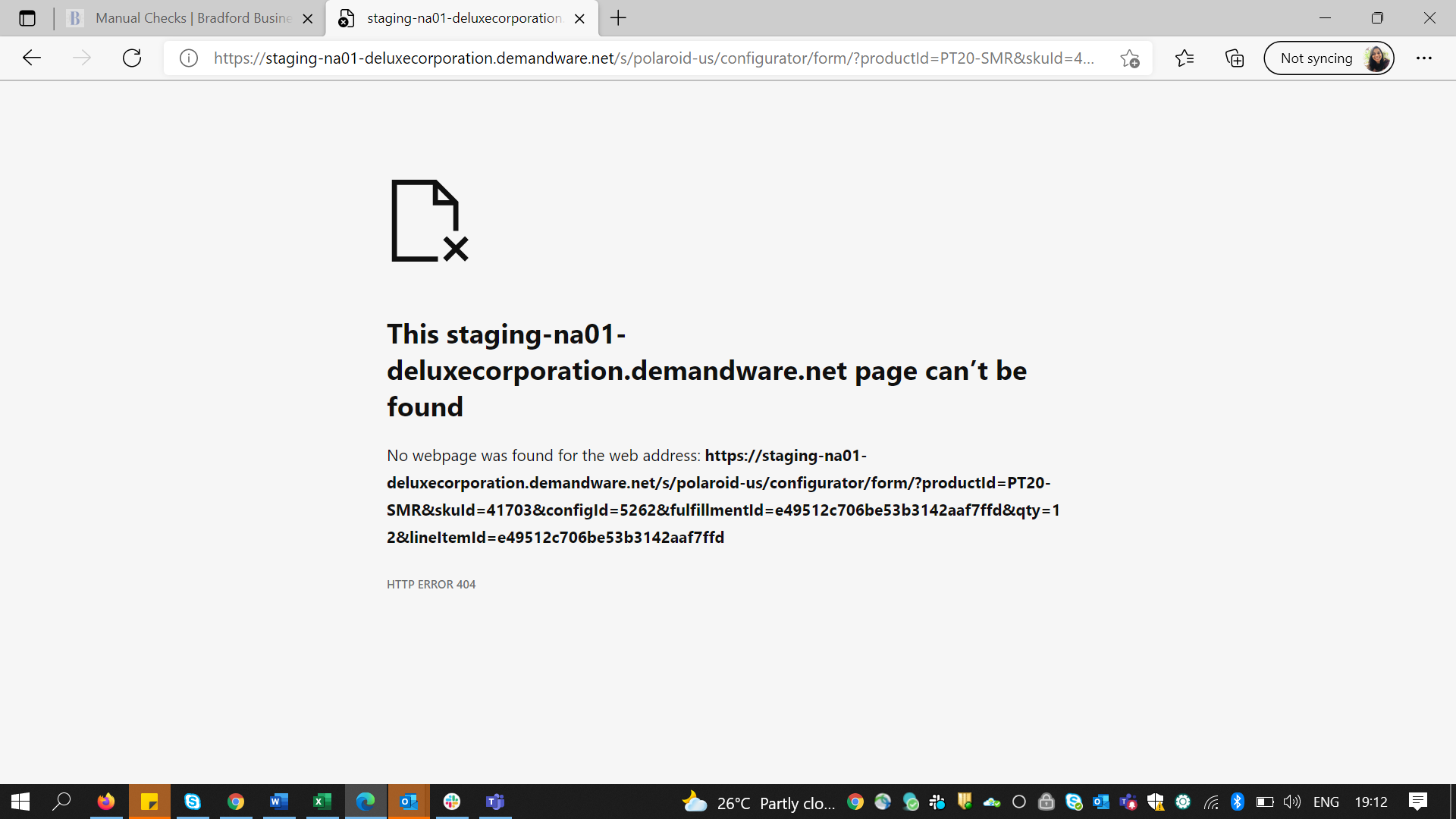The height and width of the screenshot is (819, 1456).
Task: Reload the 404 error page
Action: pyautogui.click(x=132, y=58)
